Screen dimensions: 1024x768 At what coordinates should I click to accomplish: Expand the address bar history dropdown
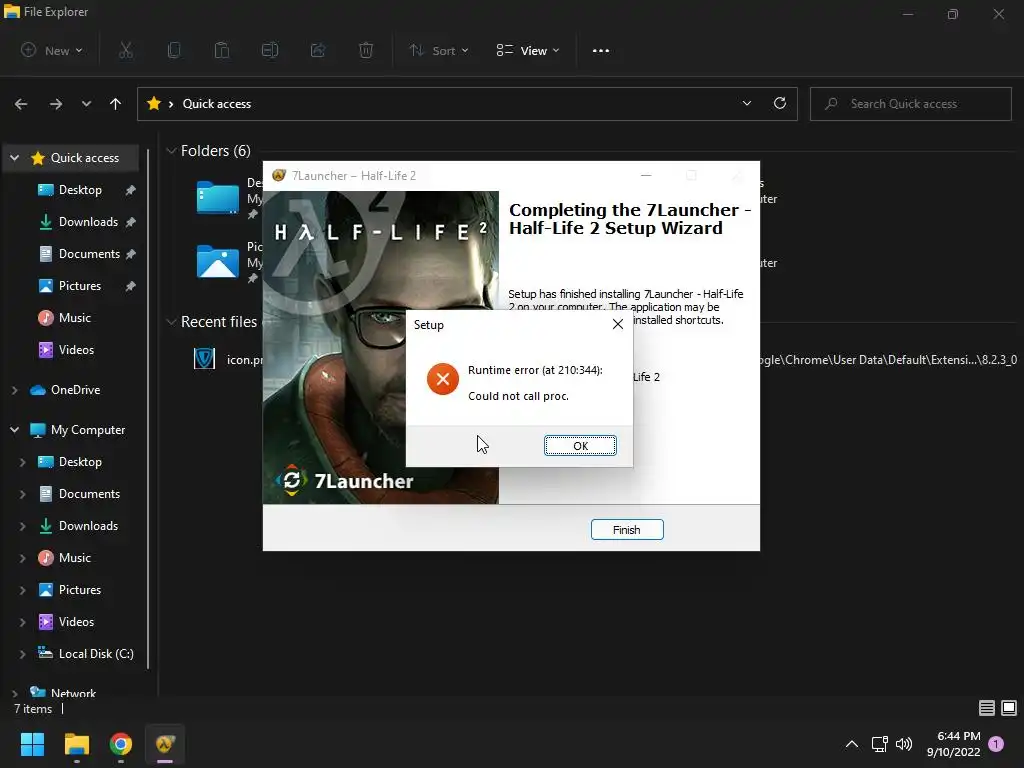pos(746,103)
